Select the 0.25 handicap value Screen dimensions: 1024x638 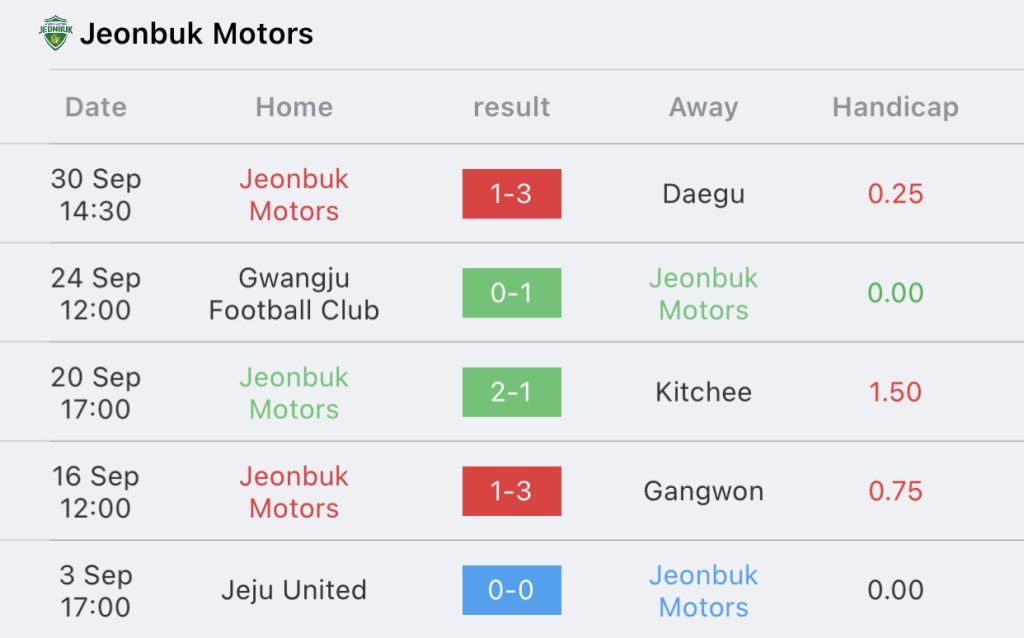click(x=895, y=194)
